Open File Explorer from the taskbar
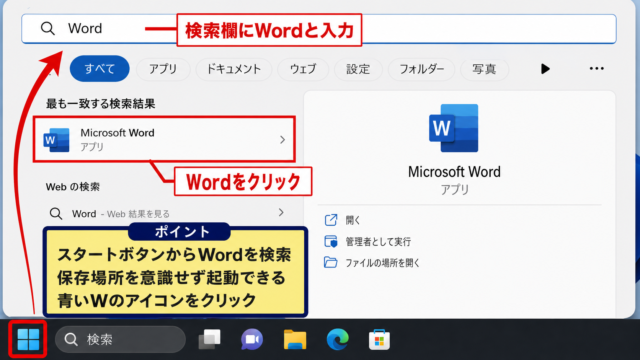The height and width of the screenshot is (360, 640). tap(295, 339)
